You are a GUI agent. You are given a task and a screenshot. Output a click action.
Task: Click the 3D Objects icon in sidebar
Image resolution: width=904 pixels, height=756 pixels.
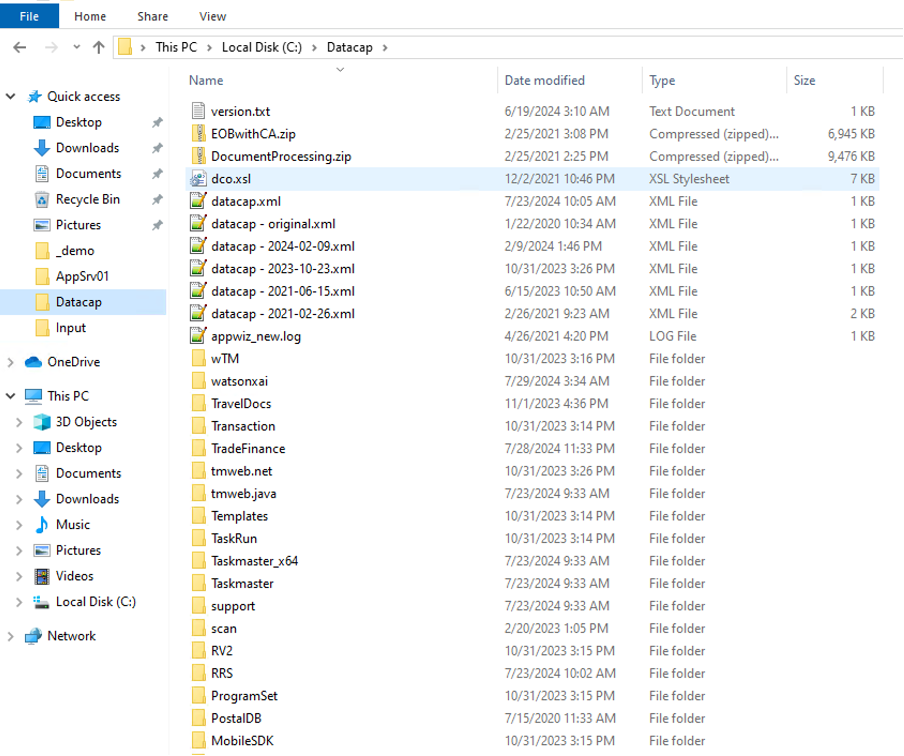pos(42,422)
